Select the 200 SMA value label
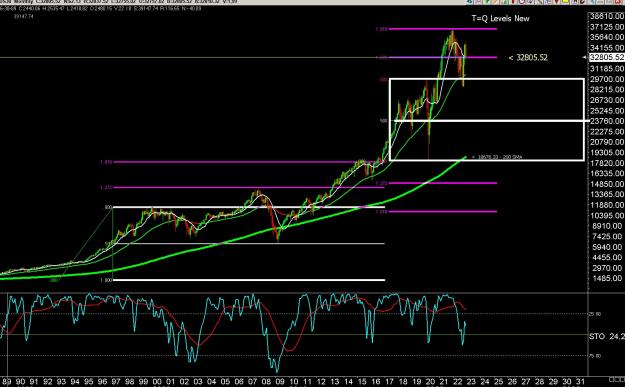The width and height of the screenshot is (625, 387). click(497, 157)
